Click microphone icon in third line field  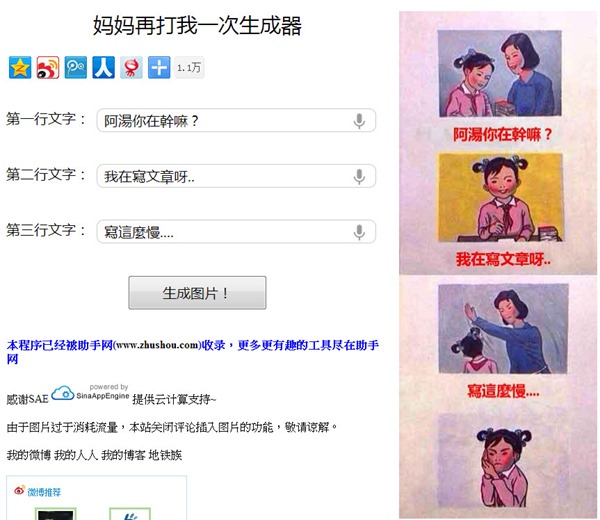click(359, 232)
